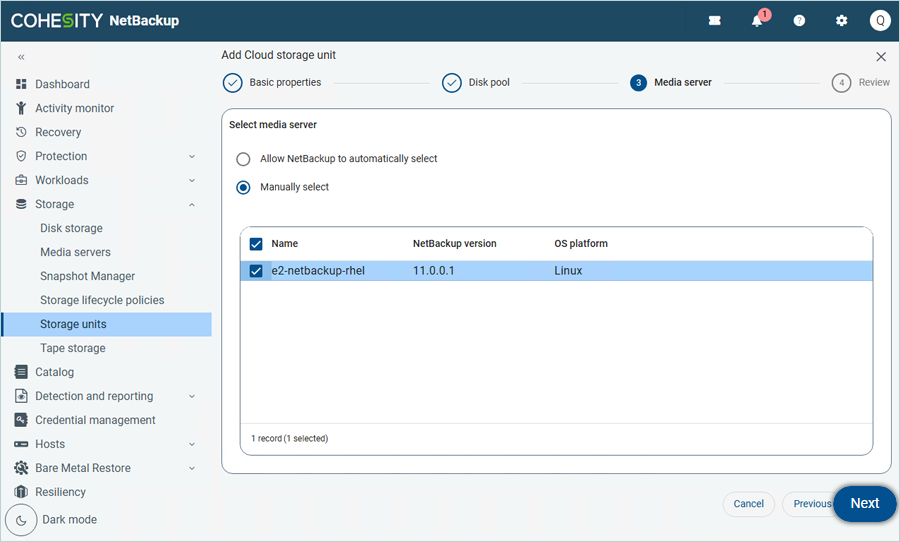This screenshot has height=542, width=900.
Task: Click the Dashboard icon in sidebar
Action: click(x=21, y=84)
